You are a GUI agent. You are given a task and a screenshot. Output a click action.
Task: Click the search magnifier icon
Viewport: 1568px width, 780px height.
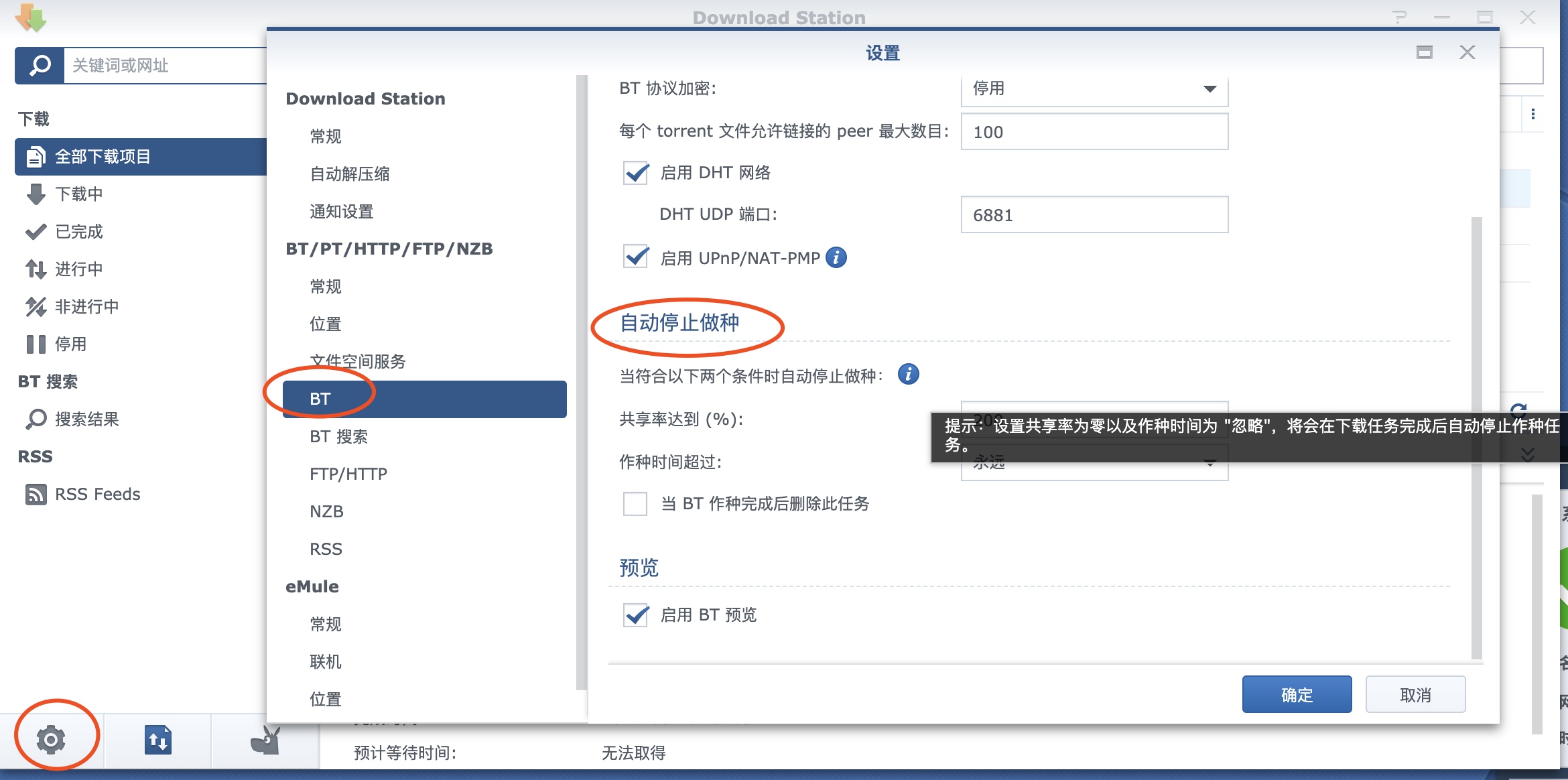click(x=40, y=66)
